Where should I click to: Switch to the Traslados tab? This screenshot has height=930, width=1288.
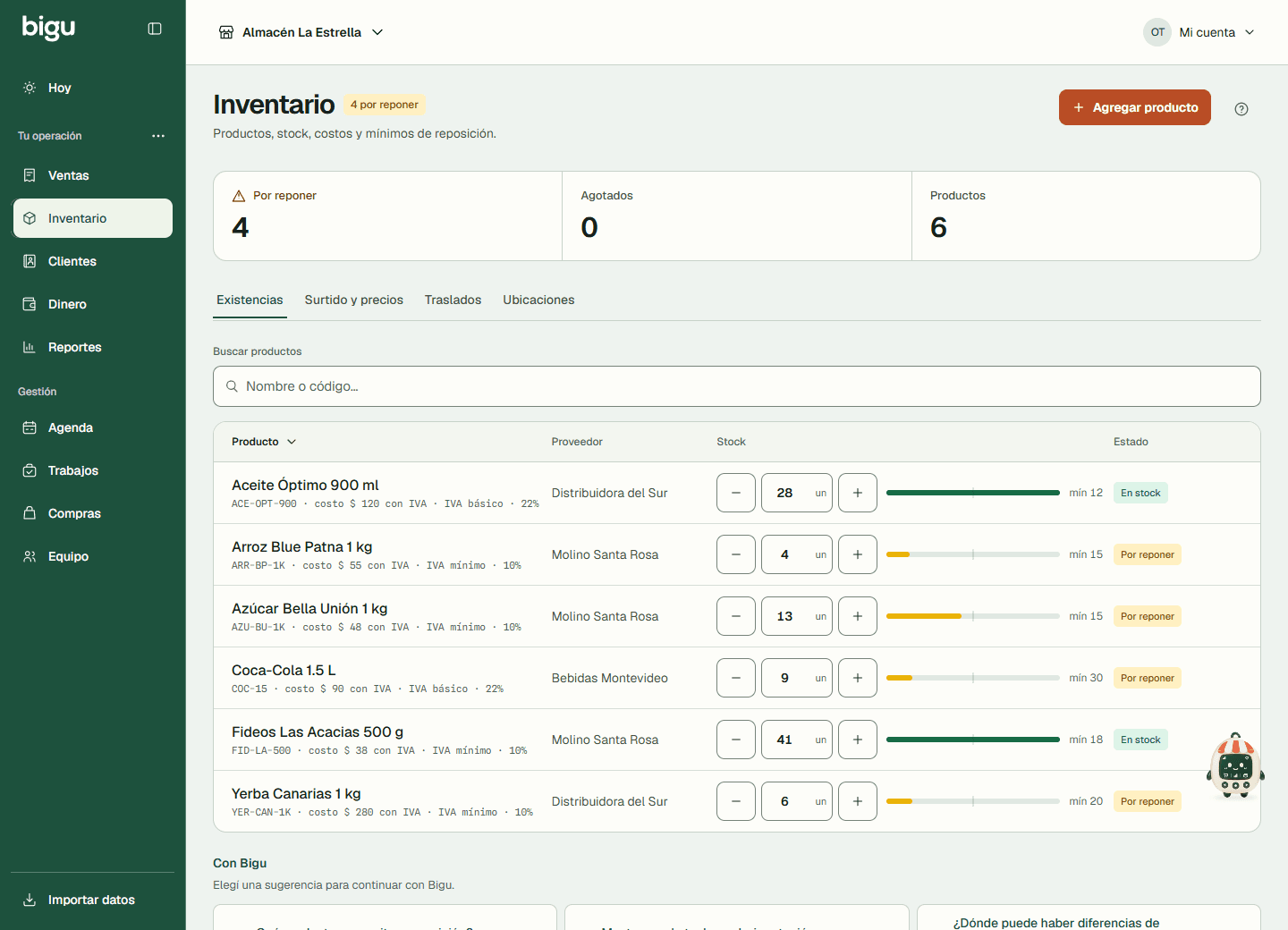[x=453, y=300]
